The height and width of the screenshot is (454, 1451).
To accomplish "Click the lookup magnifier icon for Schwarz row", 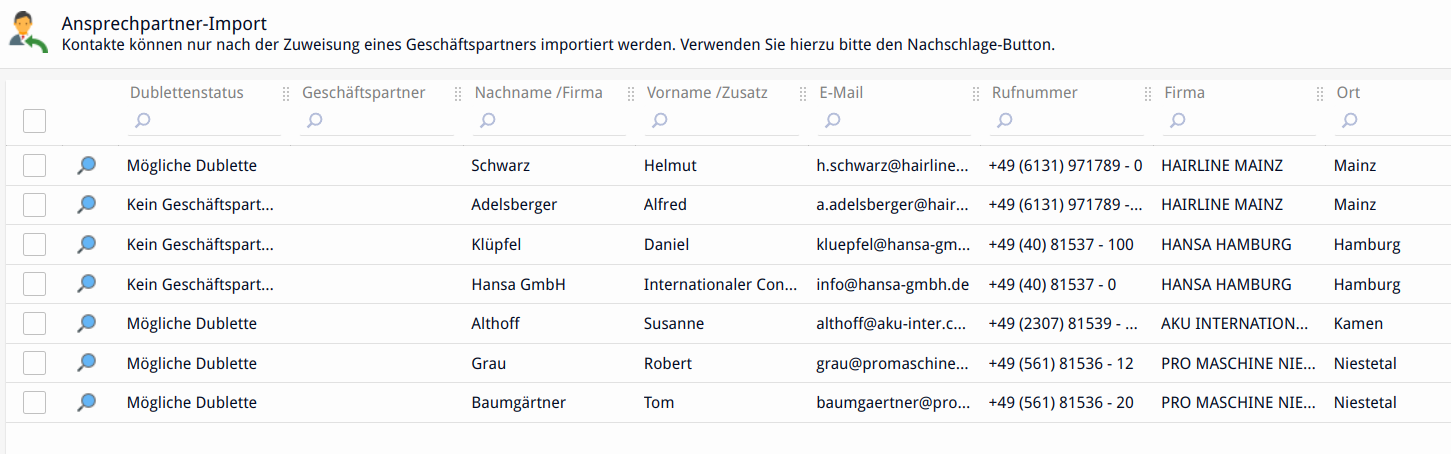I will pos(87,166).
